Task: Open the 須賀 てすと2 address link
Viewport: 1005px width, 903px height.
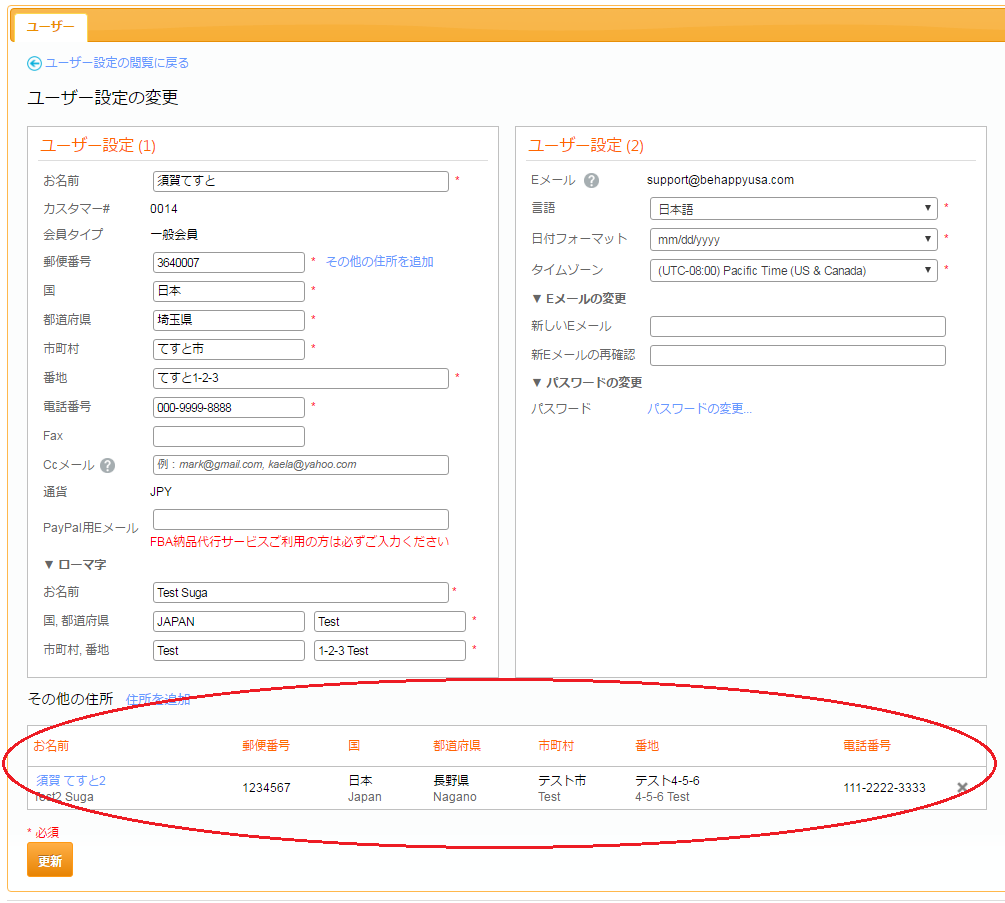Action: coord(71,780)
